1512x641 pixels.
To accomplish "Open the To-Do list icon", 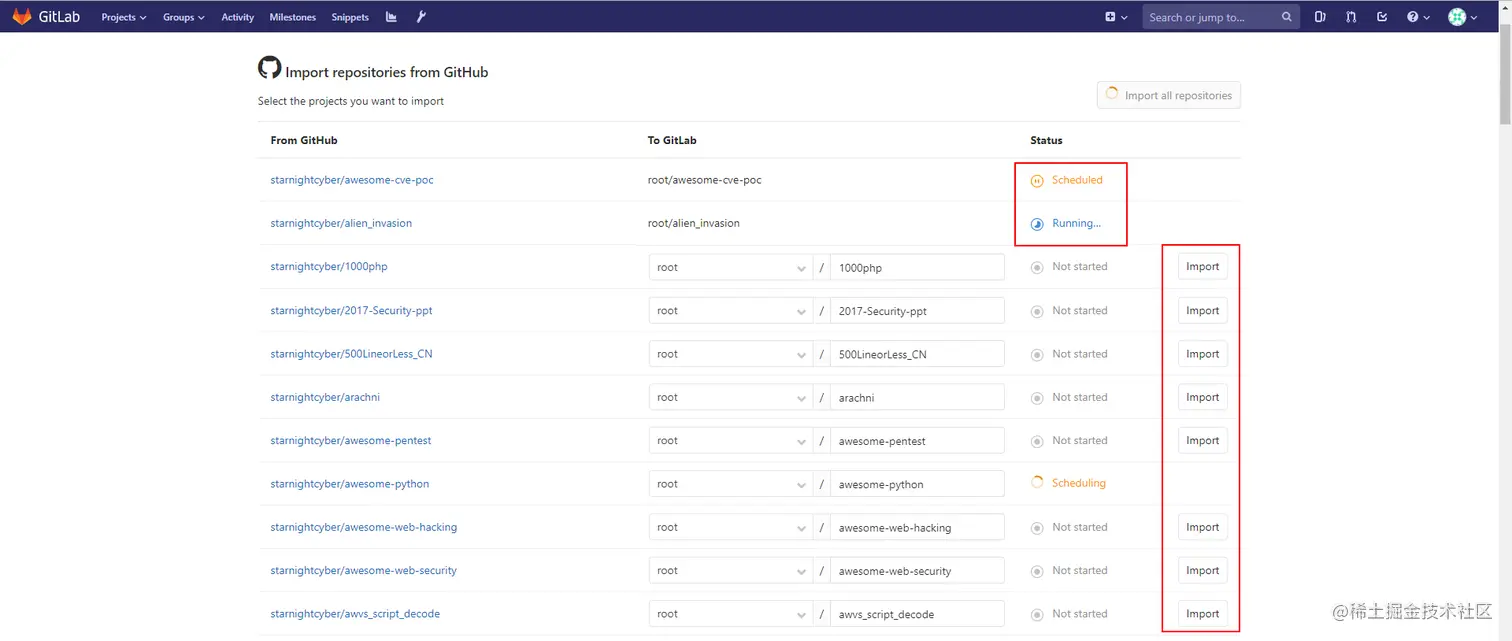I will pyautogui.click(x=1382, y=17).
